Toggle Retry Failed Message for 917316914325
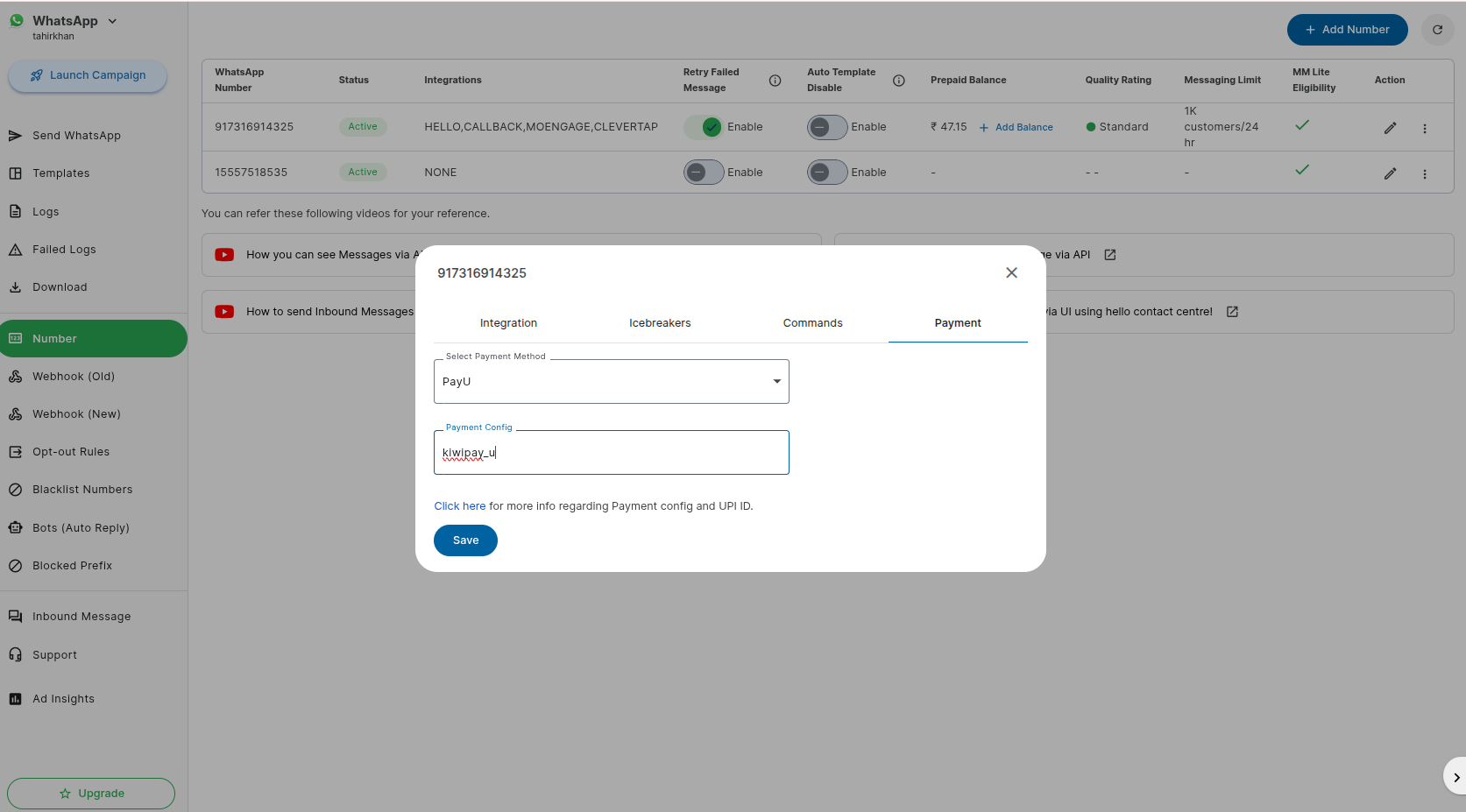This screenshot has width=1466, height=812. [704, 127]
